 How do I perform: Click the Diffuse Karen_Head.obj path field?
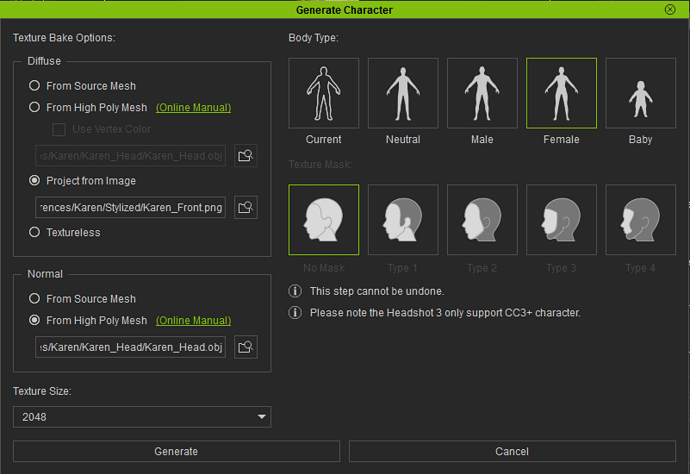pyautogui.click(x=130, y=156)
